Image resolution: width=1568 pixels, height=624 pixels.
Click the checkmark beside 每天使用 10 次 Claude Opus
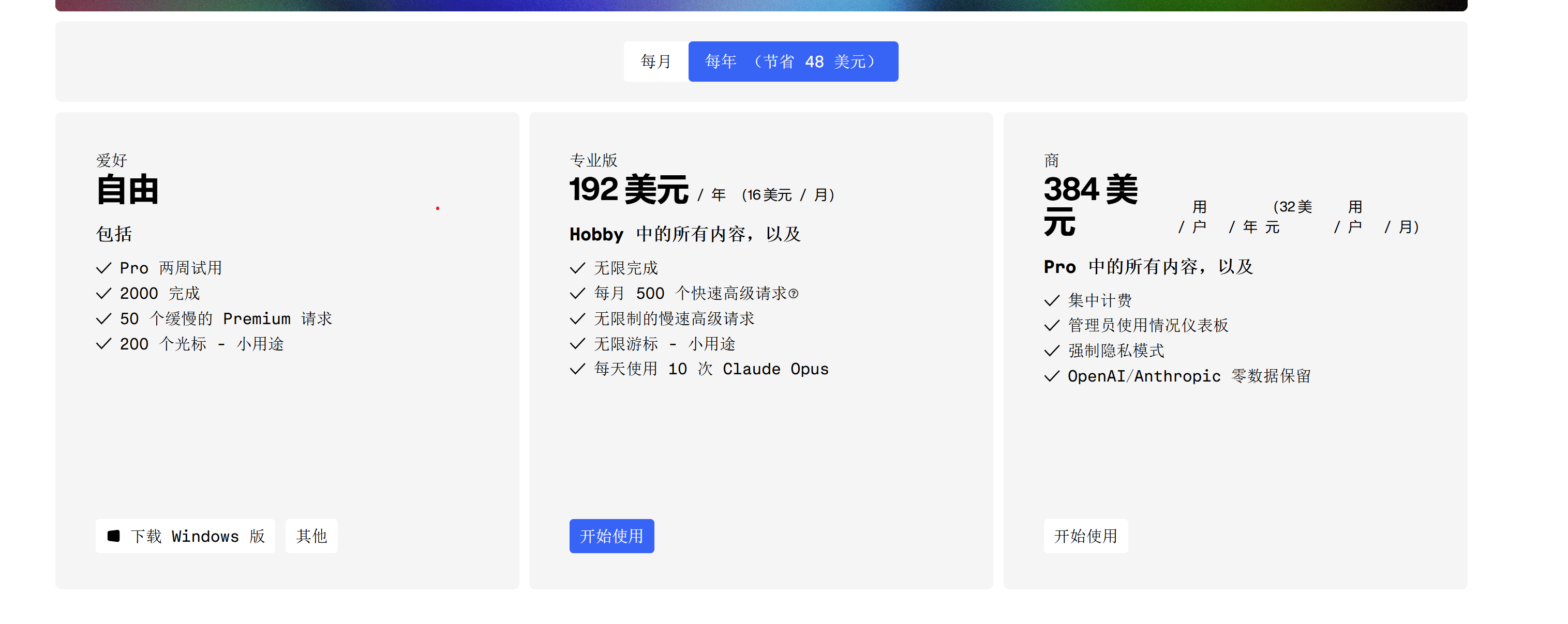coord(577,369)
